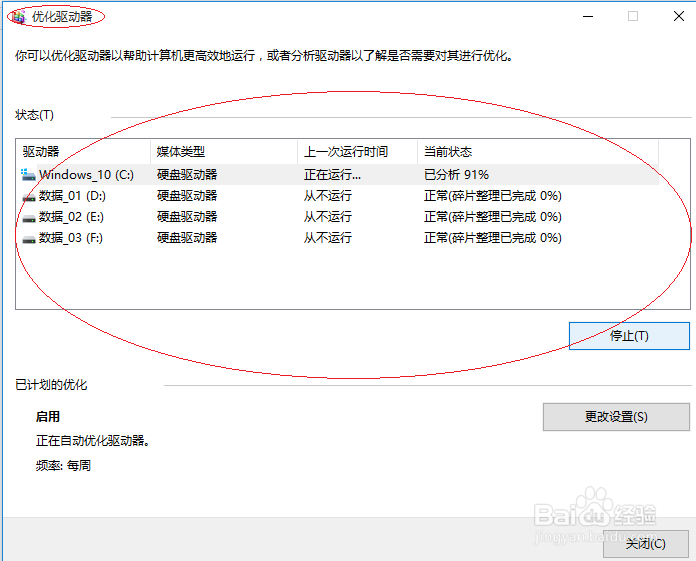Select row text 数据_03 (F:)
The width and height of the screenshot is (696, 561).
71,238
